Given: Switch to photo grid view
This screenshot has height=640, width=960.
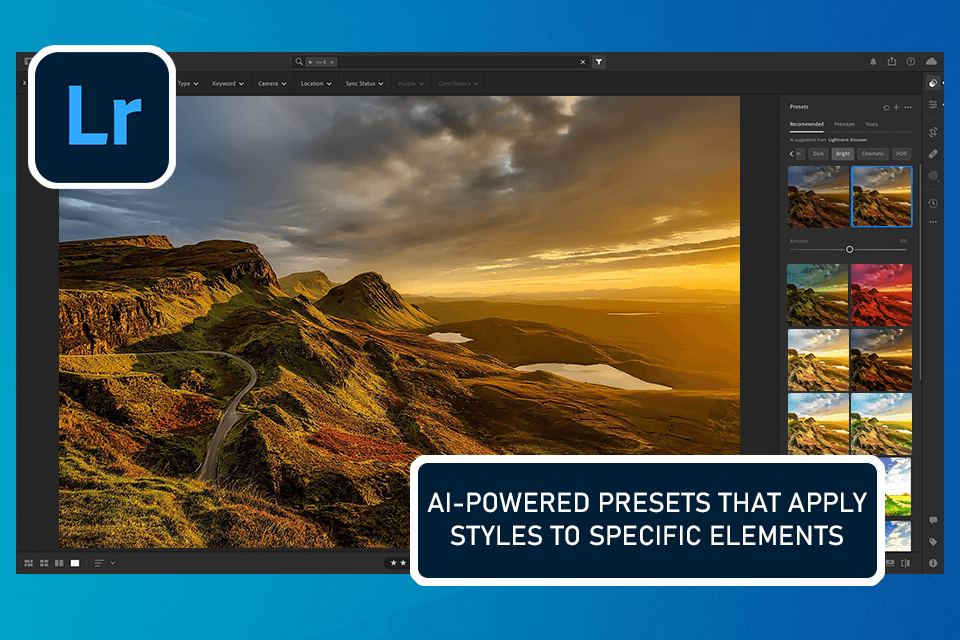Looking at the screenshot, I should pos(29,563).
